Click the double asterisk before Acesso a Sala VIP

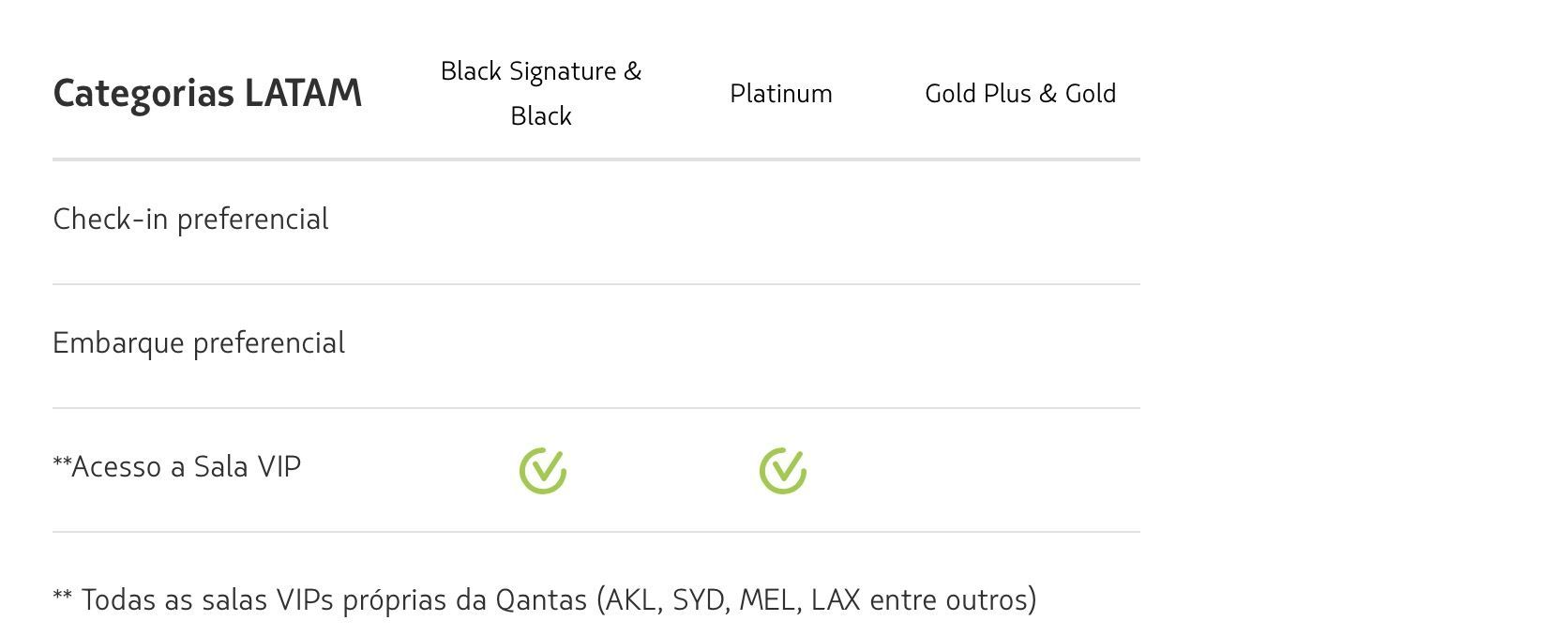(x=62, y=462)
